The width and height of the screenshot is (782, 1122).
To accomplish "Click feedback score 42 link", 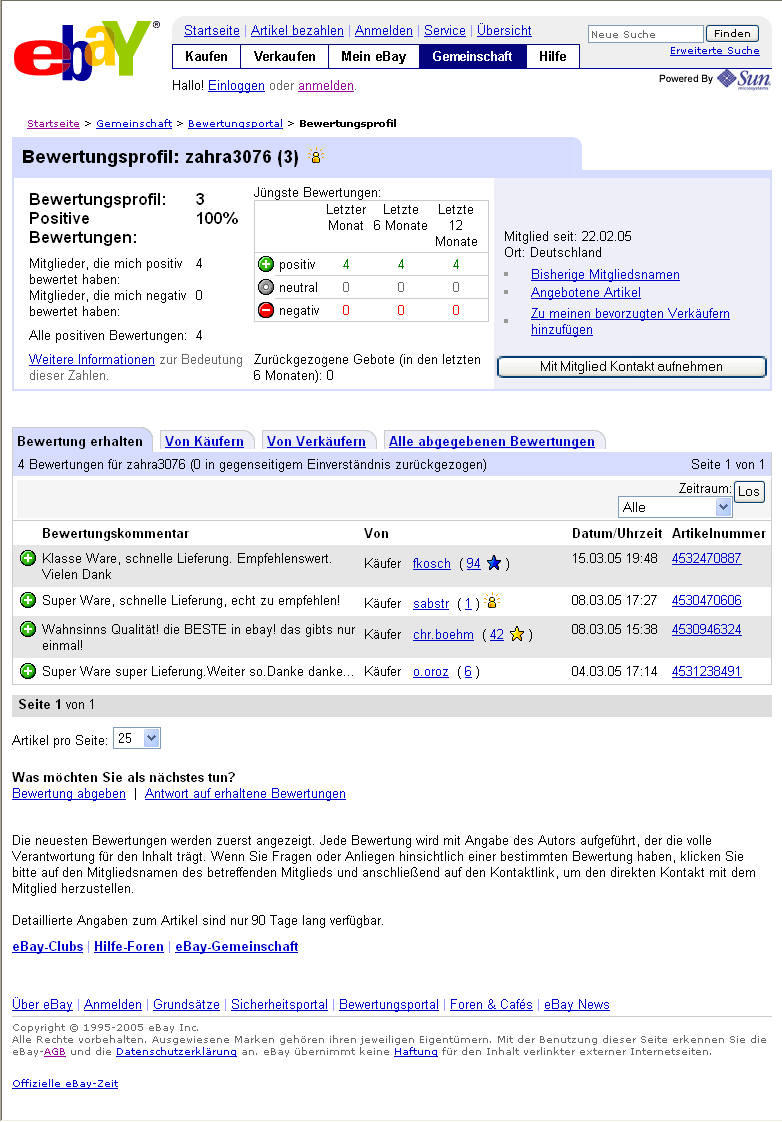I will click(497, 635).
